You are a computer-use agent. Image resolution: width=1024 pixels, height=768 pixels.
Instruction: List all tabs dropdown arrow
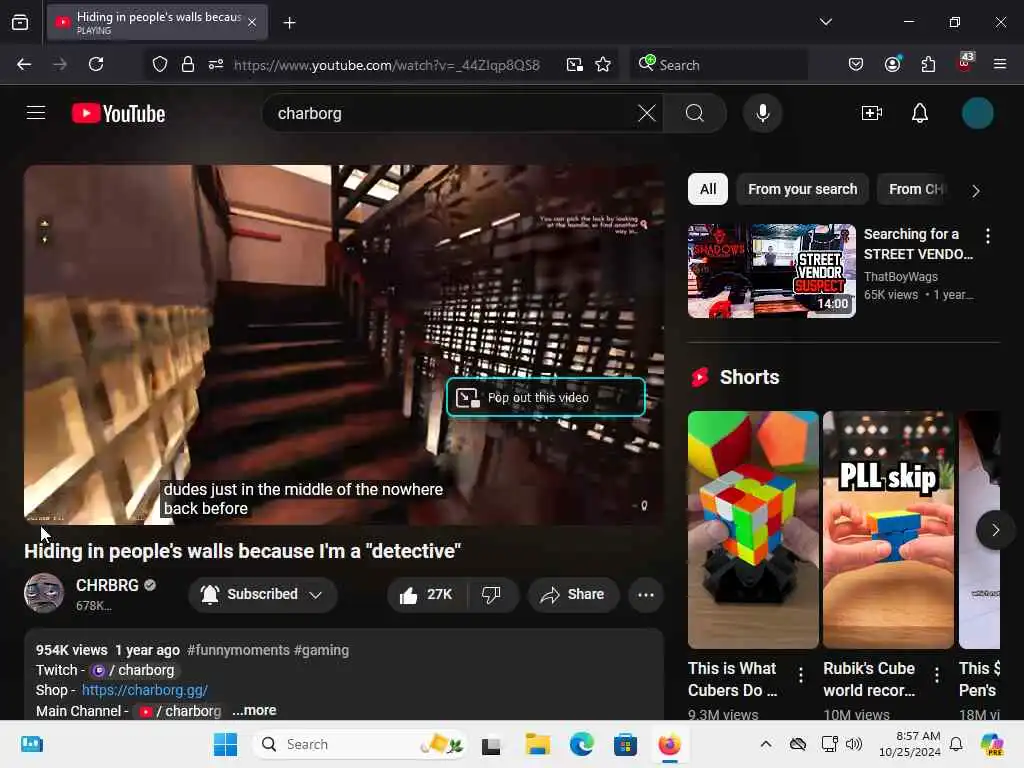click(x=825, y=22)
